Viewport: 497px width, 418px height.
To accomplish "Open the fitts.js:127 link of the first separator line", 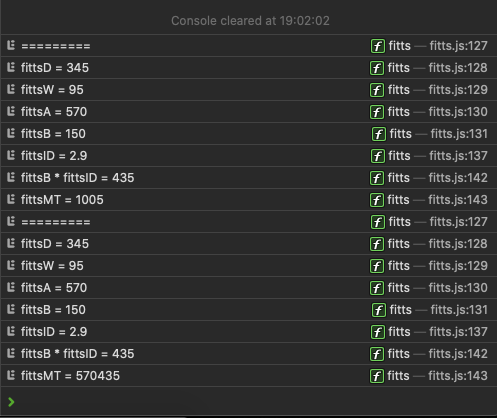I will (458, 46).
